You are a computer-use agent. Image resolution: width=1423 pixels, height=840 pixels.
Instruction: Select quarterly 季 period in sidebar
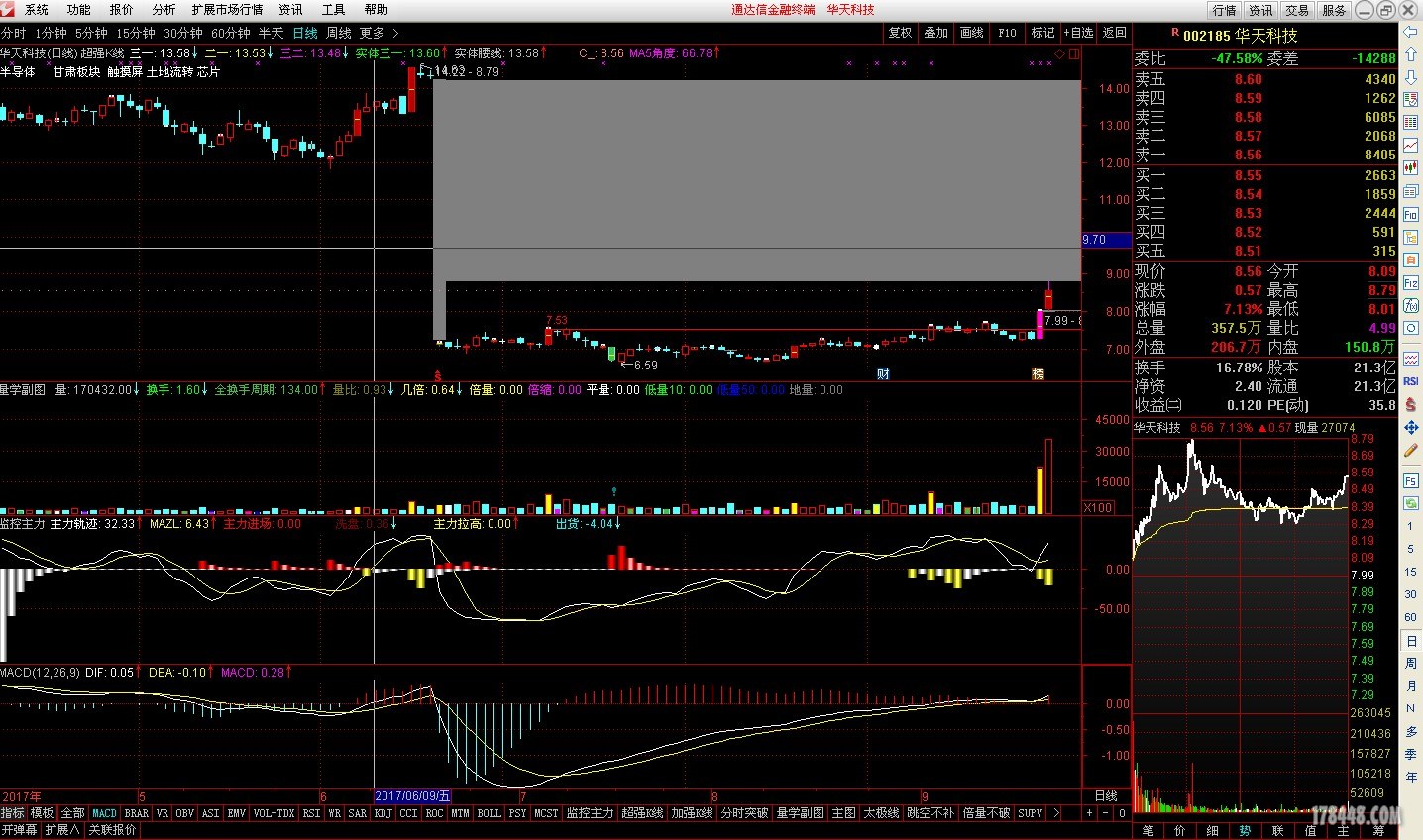tap(1410, 754)
